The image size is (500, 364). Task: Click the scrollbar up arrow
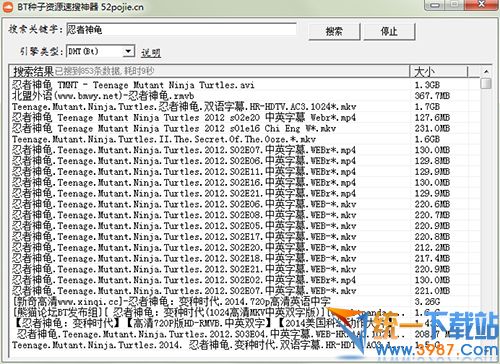click(x=486, y=72)
